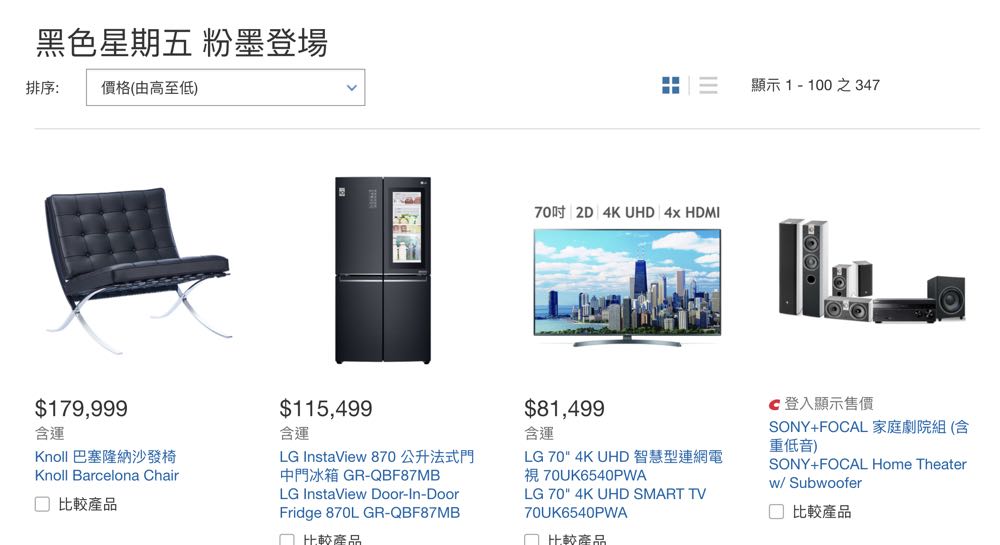1000x545 pixels.
Task: Click the speaker set product image
Action: [x=872, y=271]
